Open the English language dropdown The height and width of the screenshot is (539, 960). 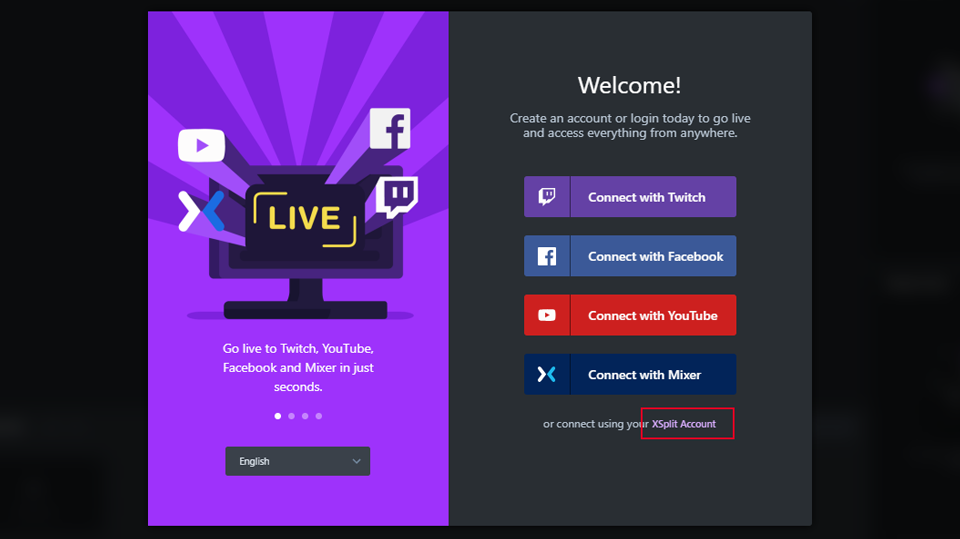[298, 461]
